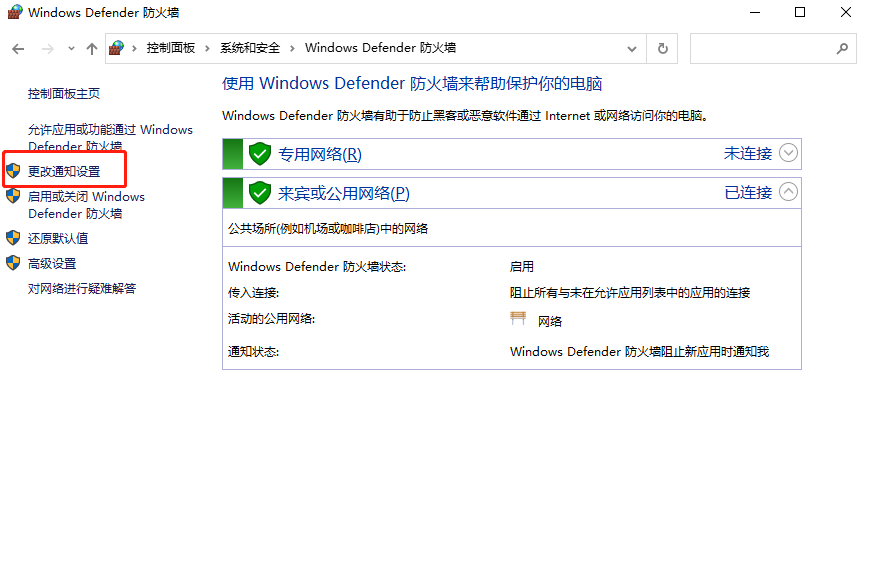
Task: Click shield icon beside 更改通知设置
Action: 13,171
